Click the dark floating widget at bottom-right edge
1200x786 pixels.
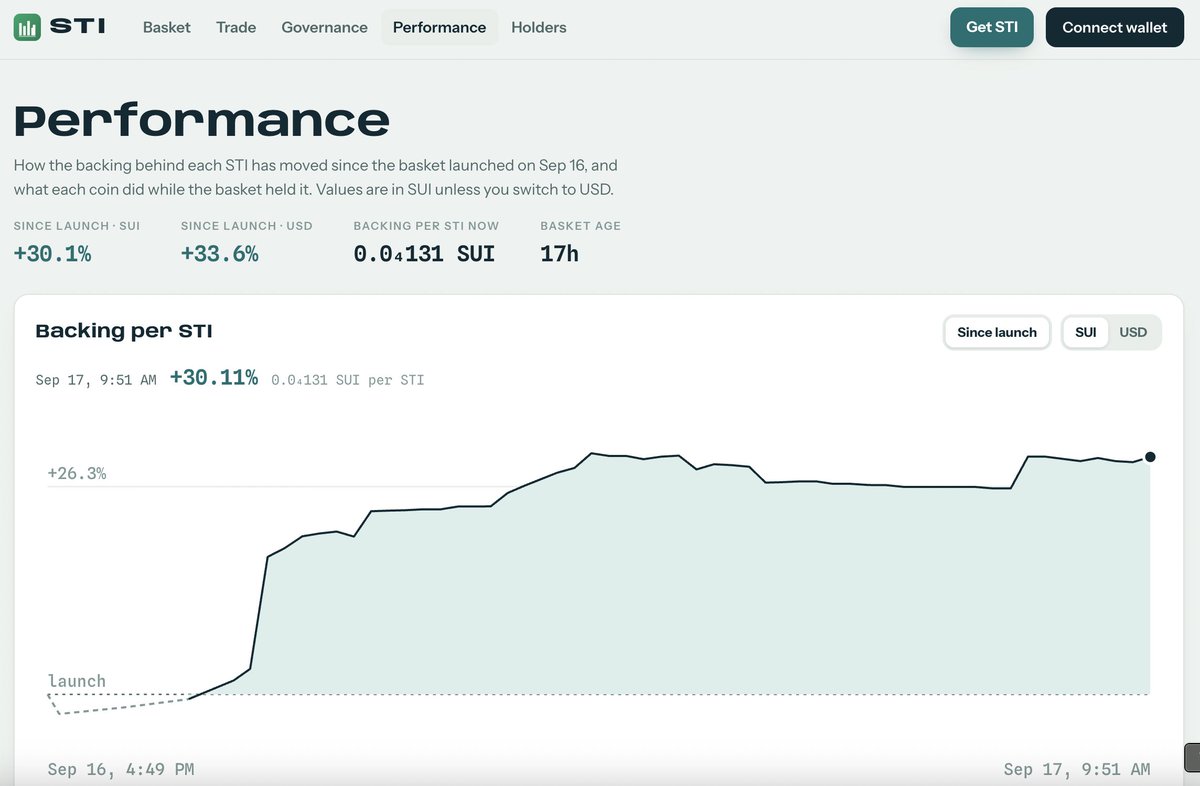(x=1192, y=757)
